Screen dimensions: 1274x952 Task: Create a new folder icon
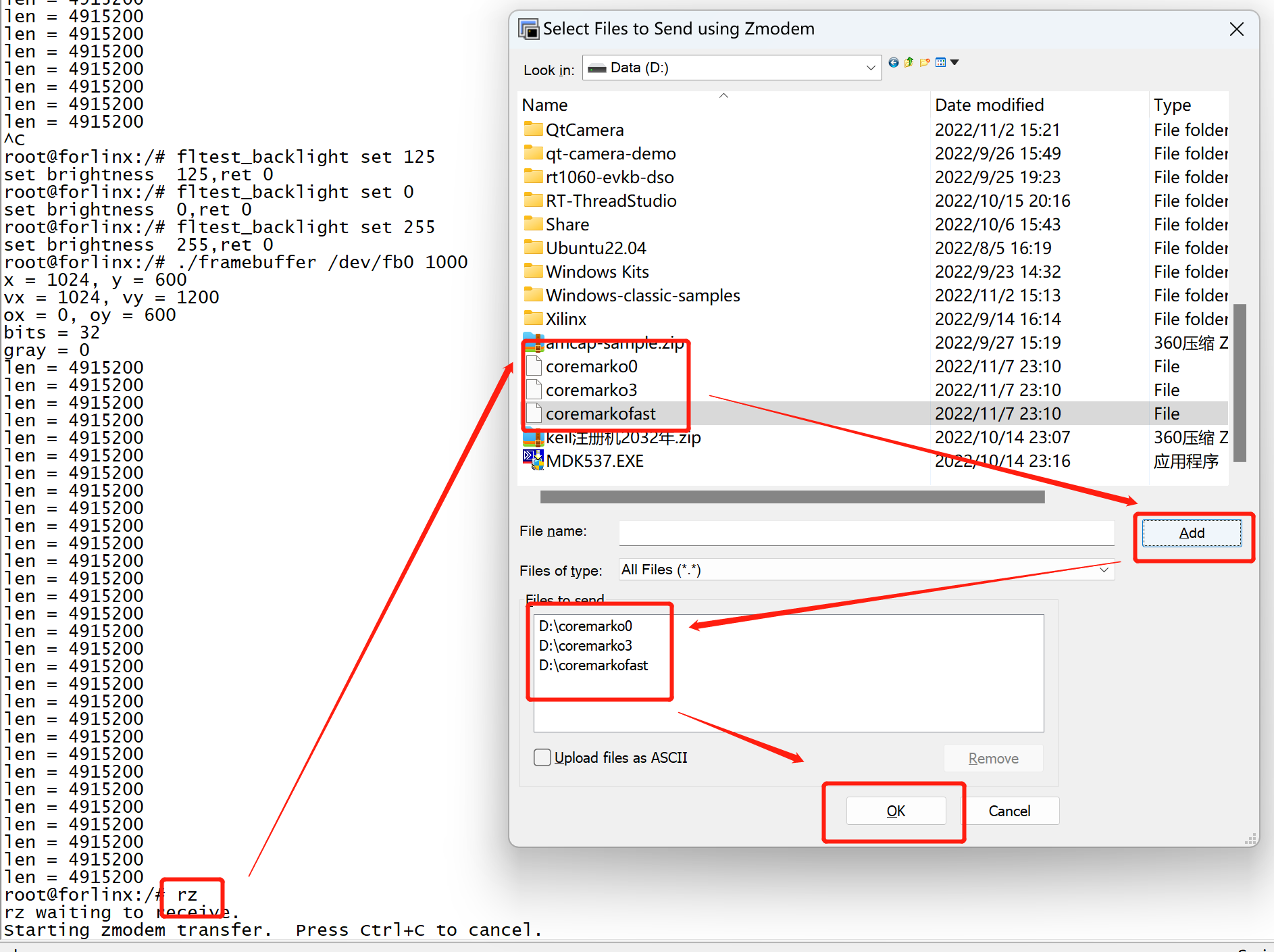click(x=925, y=63)
